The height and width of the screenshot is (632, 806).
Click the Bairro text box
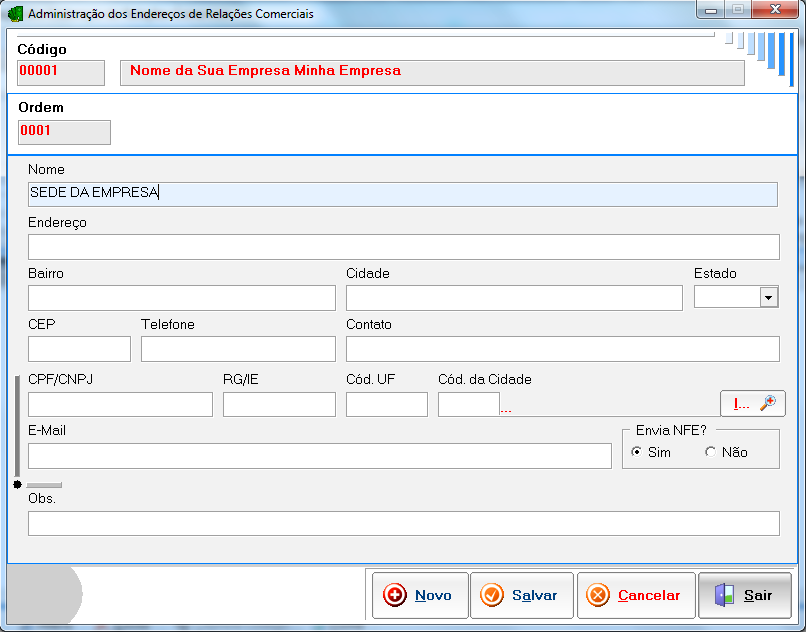coord(181,298)
